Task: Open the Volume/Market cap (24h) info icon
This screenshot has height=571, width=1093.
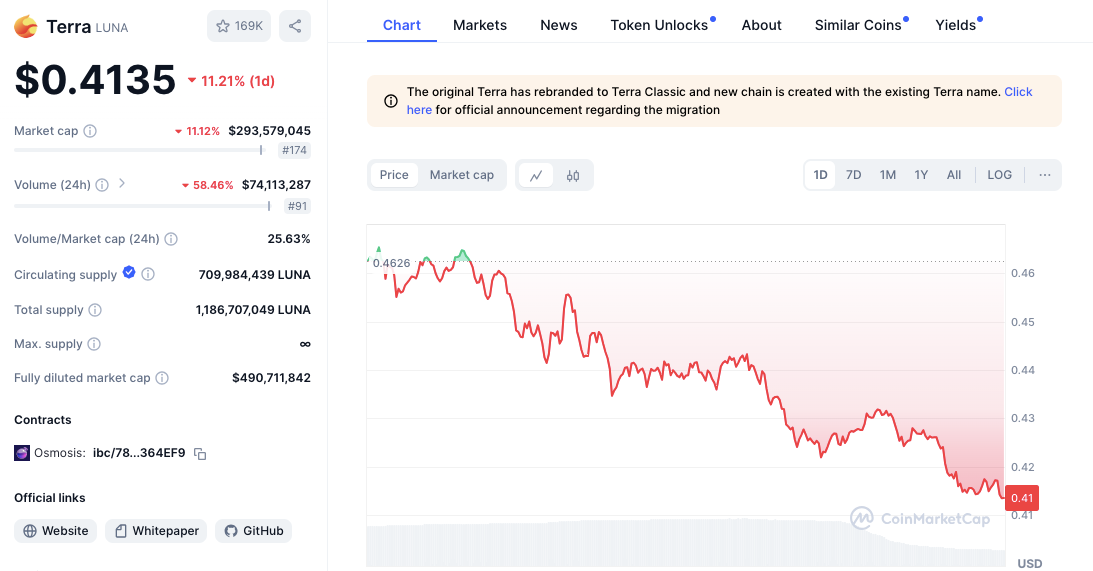Action: point(171,239)
